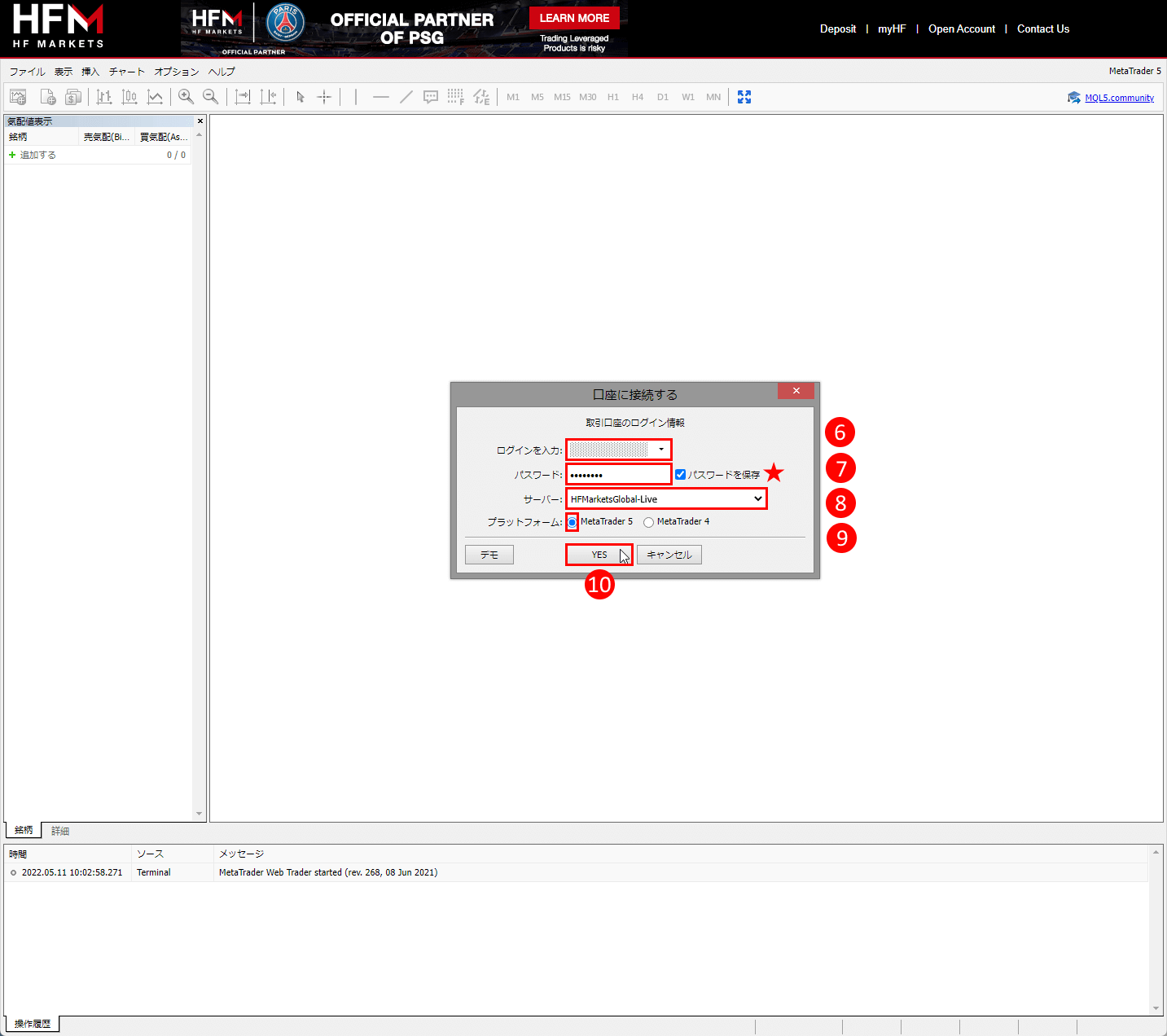Toggle fullscreen mode icon in toolbar
1167x1036 pixels.
pyautogui.click(x=744, y=97)
